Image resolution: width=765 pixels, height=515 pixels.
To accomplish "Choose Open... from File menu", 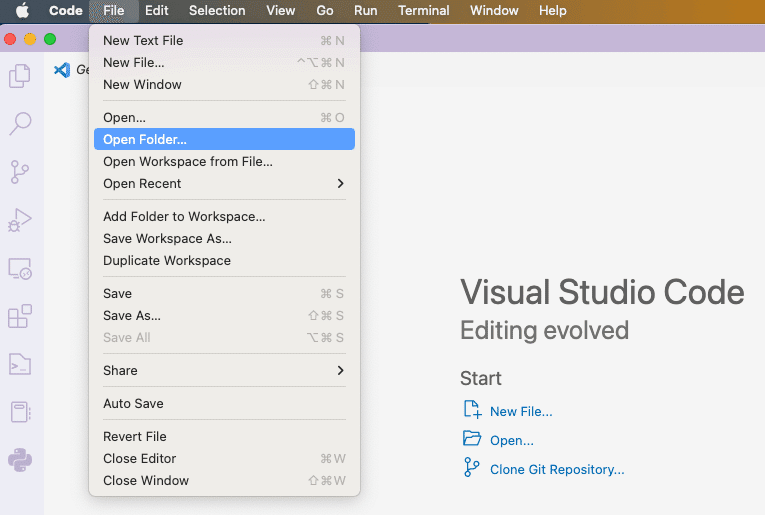I will tap(224, 118).
